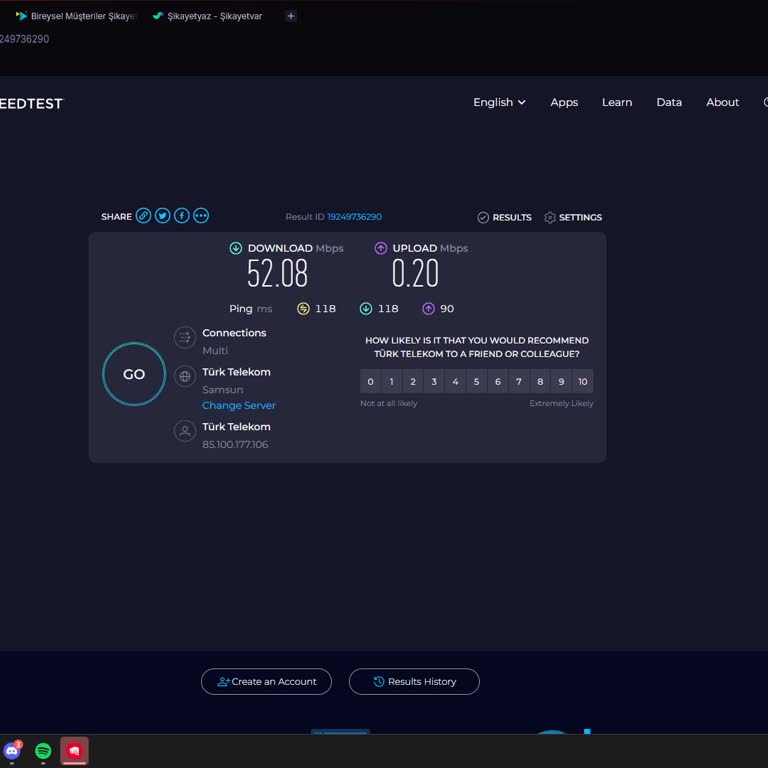
Task: Open the About menu
Action: click(x=722, y=102)
